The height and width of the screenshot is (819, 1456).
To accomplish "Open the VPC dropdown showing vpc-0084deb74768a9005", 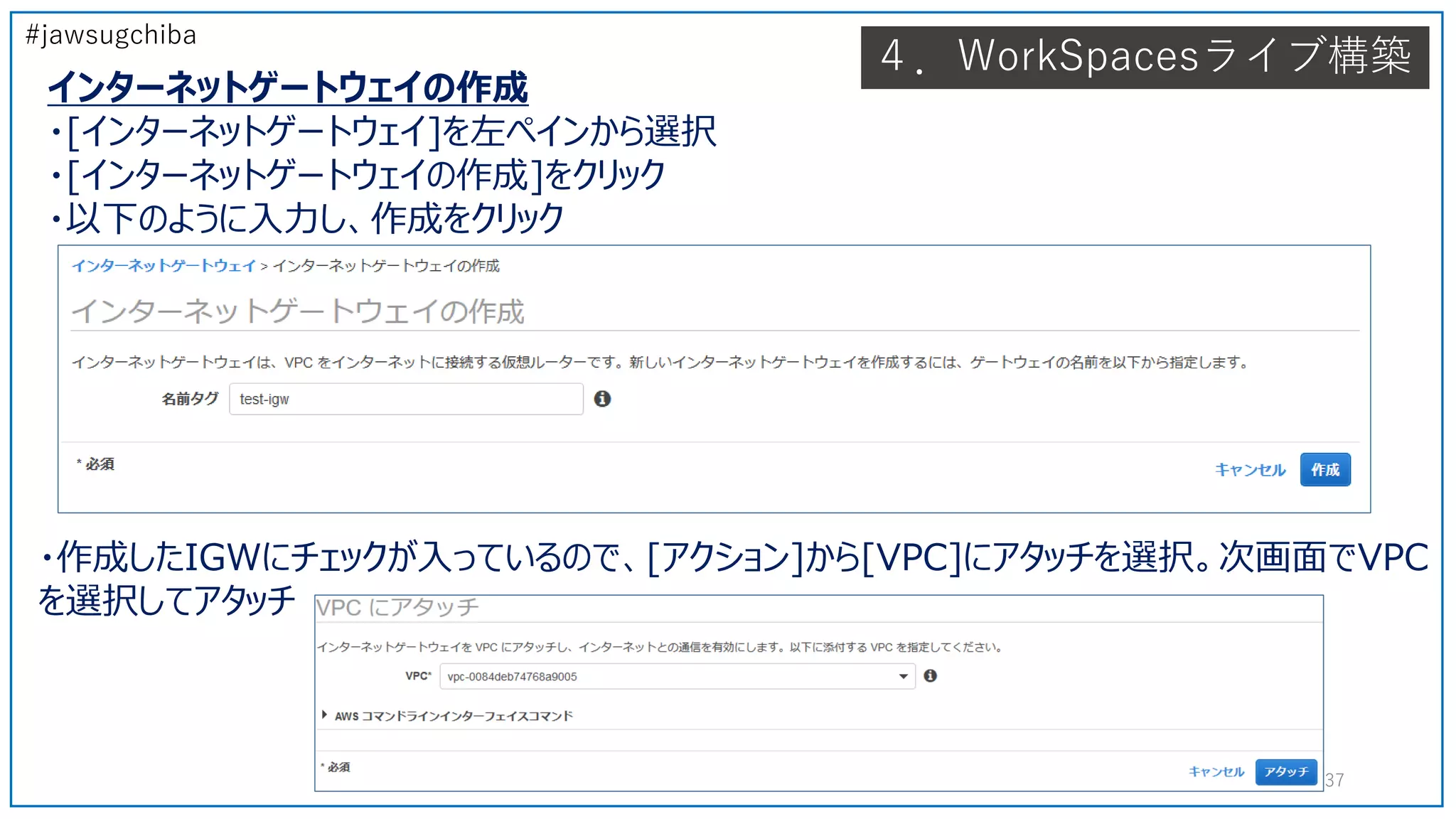I will [x=678, y=676].
